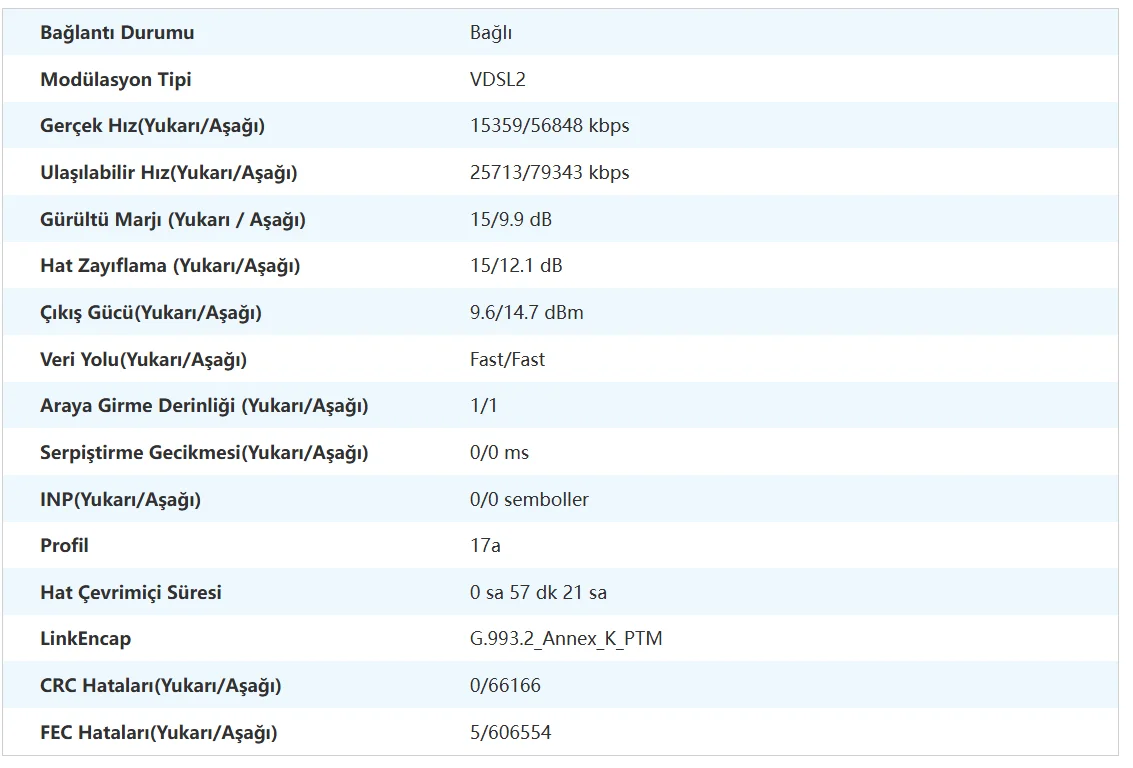Select the CRC errors value 0/66166
The width and height of the screenshot is (1133, 768).
505,686
